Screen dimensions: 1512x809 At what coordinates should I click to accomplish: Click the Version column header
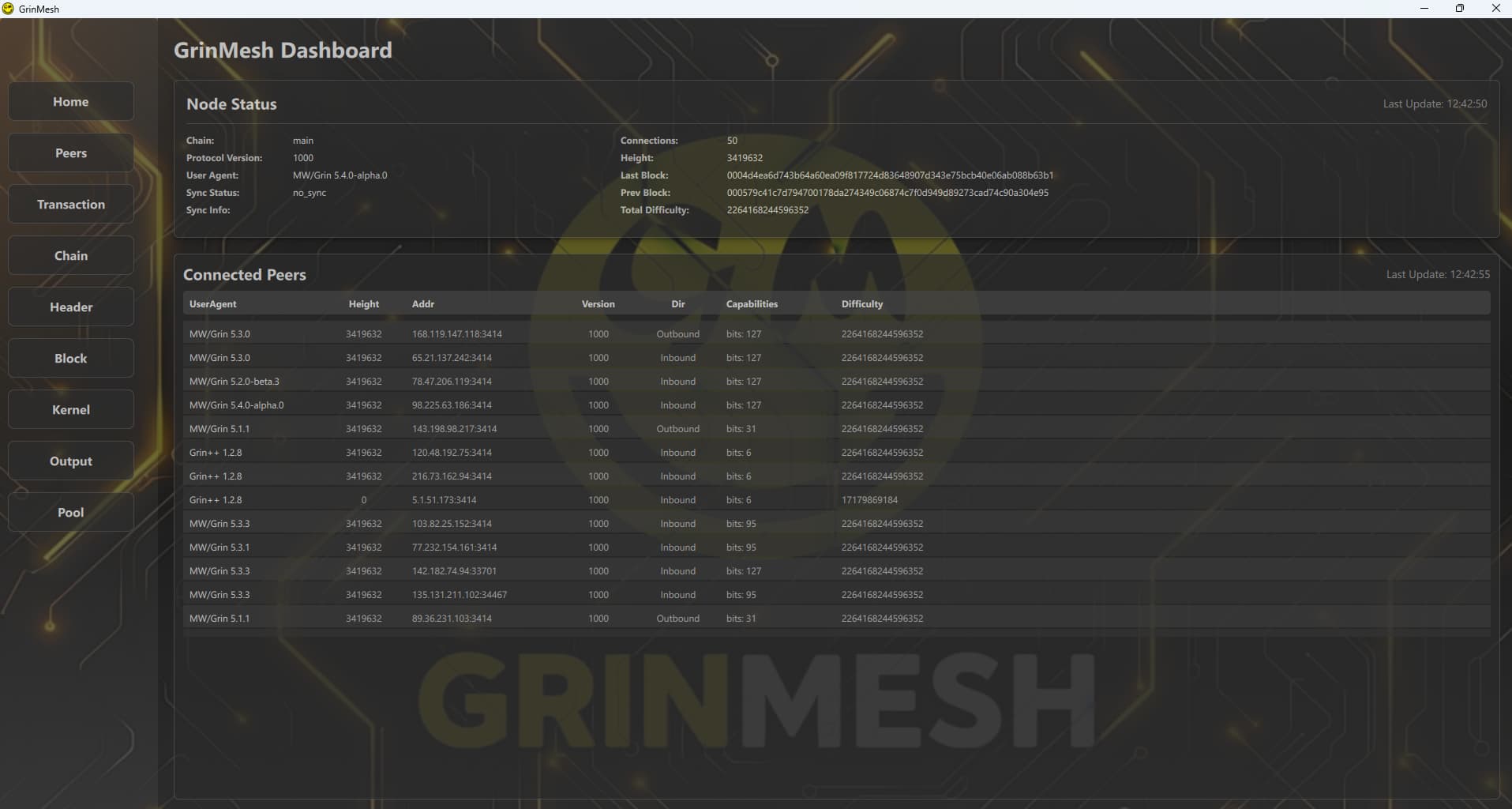coord(598,304)
